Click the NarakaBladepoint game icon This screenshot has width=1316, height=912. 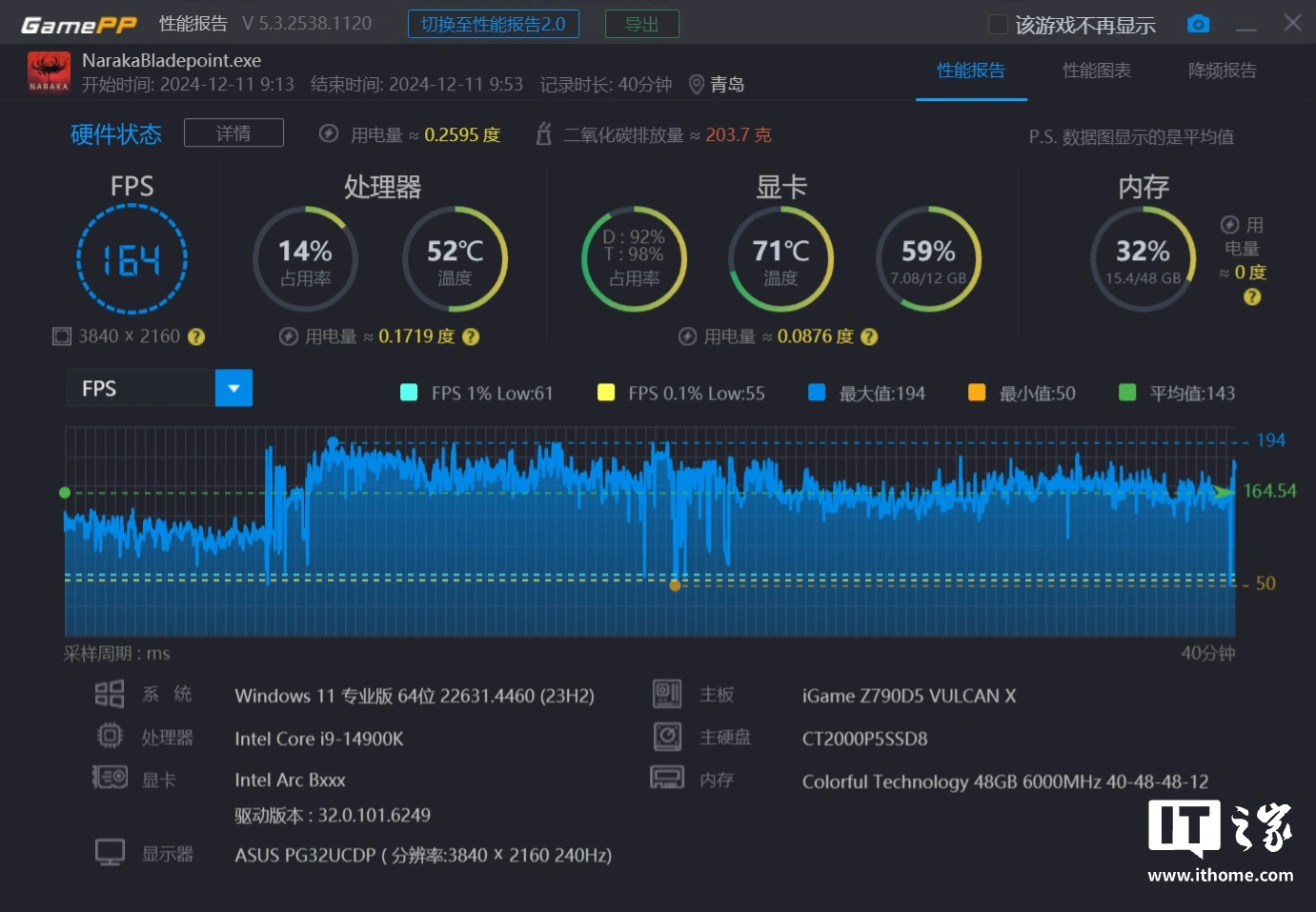pos(49,72)
